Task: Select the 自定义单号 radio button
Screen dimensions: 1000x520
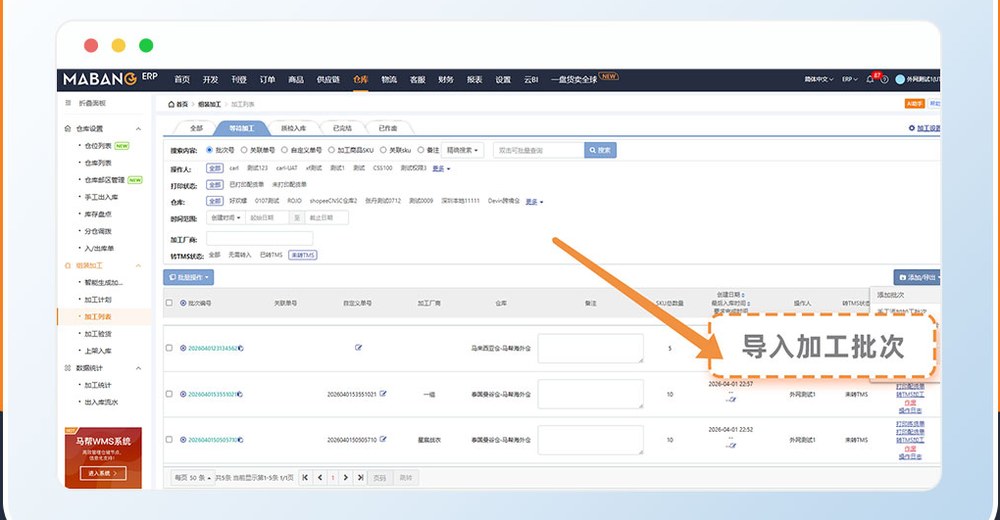Action: tap(284, 150)
